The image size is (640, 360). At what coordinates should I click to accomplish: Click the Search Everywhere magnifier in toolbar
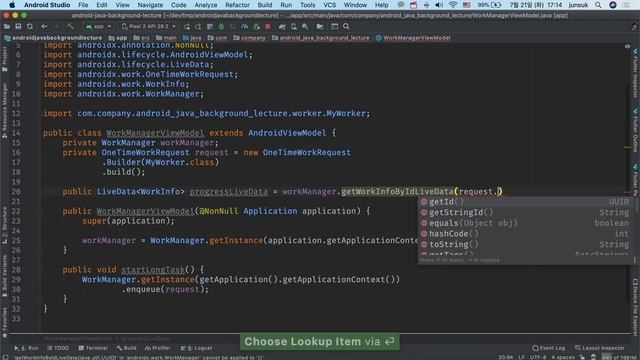pos(346,27)
